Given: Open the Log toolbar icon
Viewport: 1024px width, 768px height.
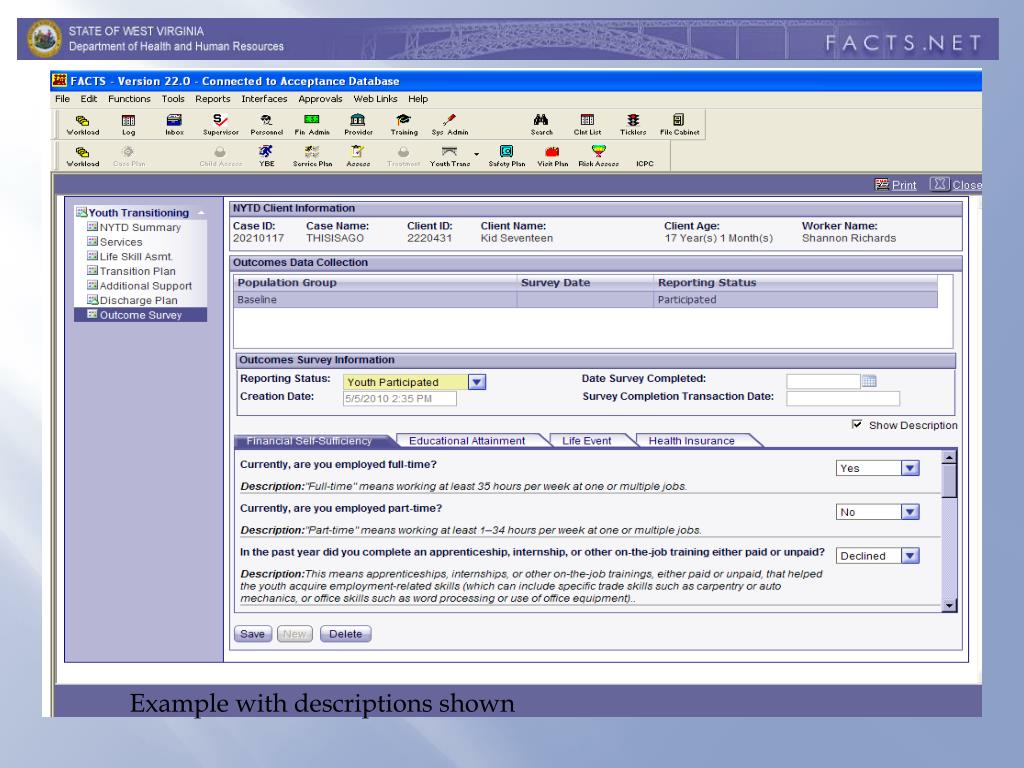Looking at the screenshot, I should pyautogui.click(x=129, y=124).
